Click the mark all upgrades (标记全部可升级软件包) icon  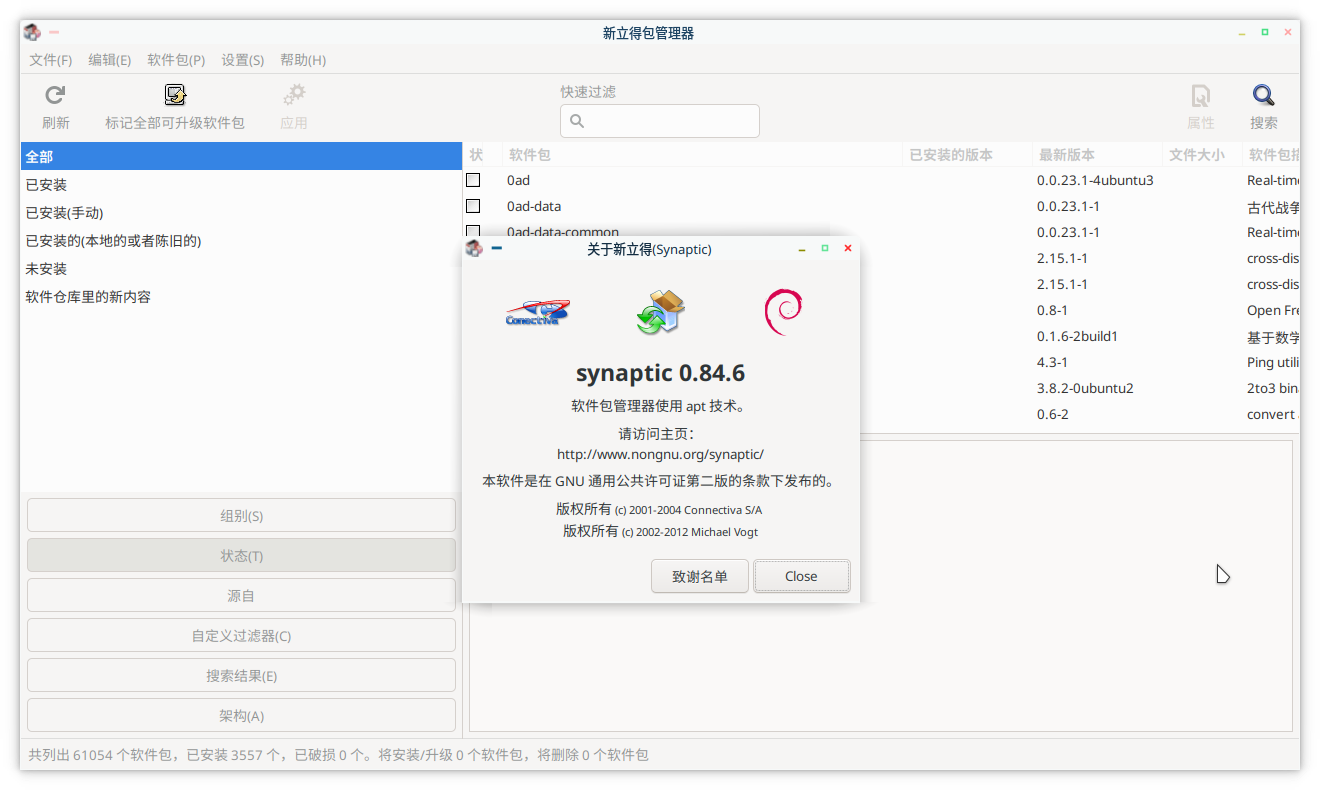(x=175, y=95)
